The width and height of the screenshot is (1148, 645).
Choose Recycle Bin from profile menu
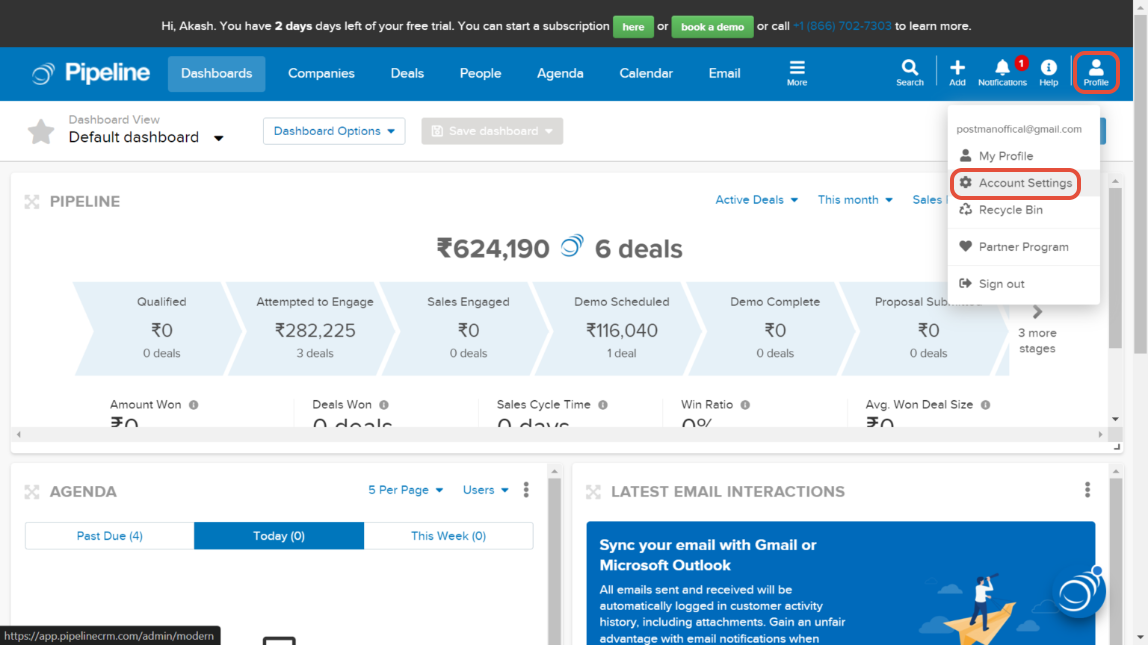click(1010, 210)
